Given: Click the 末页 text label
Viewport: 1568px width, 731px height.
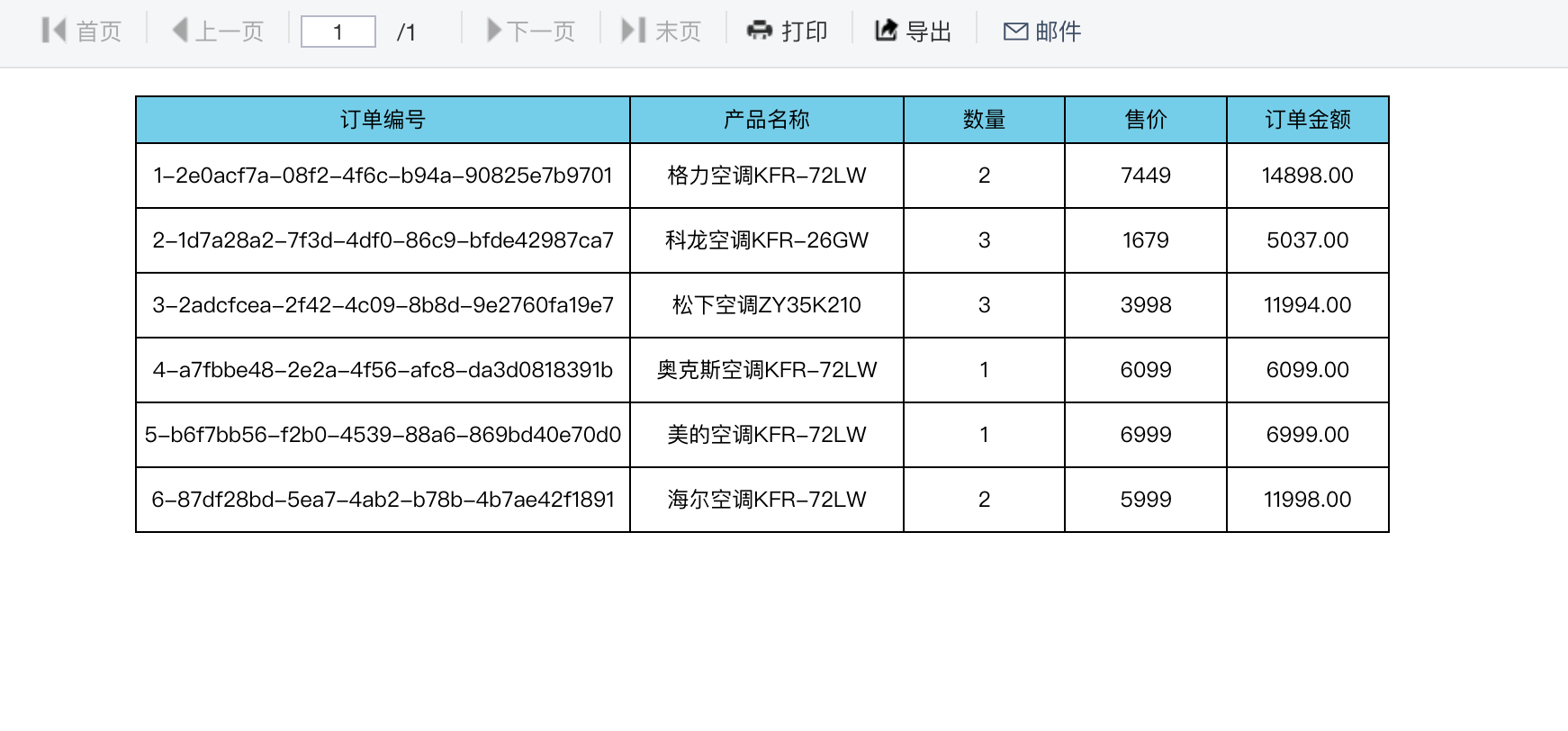Looking at the screenshot, I should tap(678, 32).
